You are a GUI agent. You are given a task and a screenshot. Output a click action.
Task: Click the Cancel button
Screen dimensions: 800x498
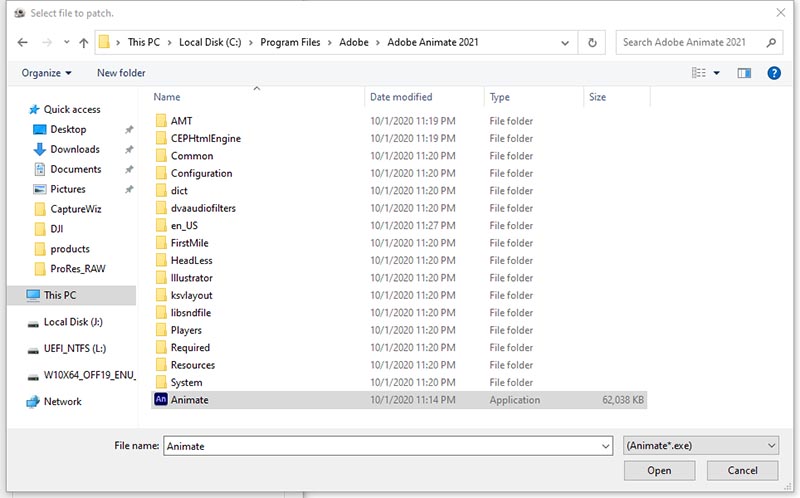coord(742,470)
